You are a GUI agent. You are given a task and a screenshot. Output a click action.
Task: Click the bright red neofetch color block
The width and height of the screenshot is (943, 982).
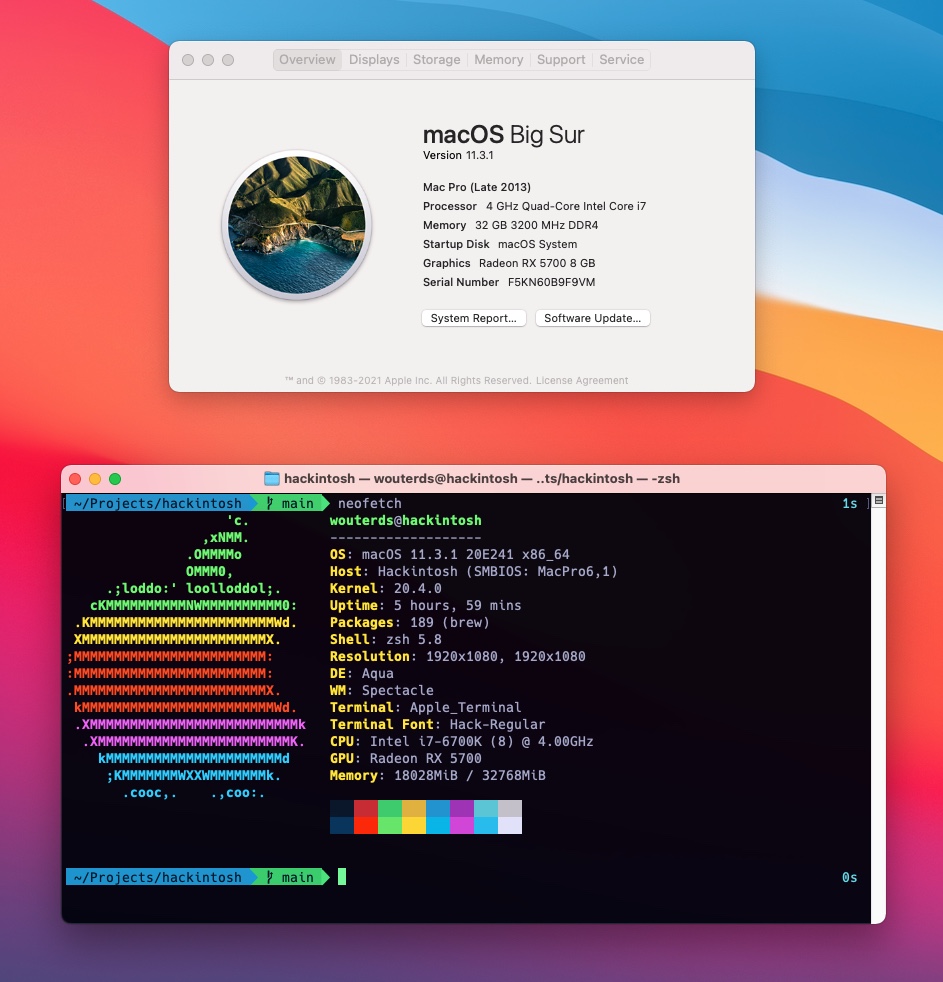[x=366, y=825]
